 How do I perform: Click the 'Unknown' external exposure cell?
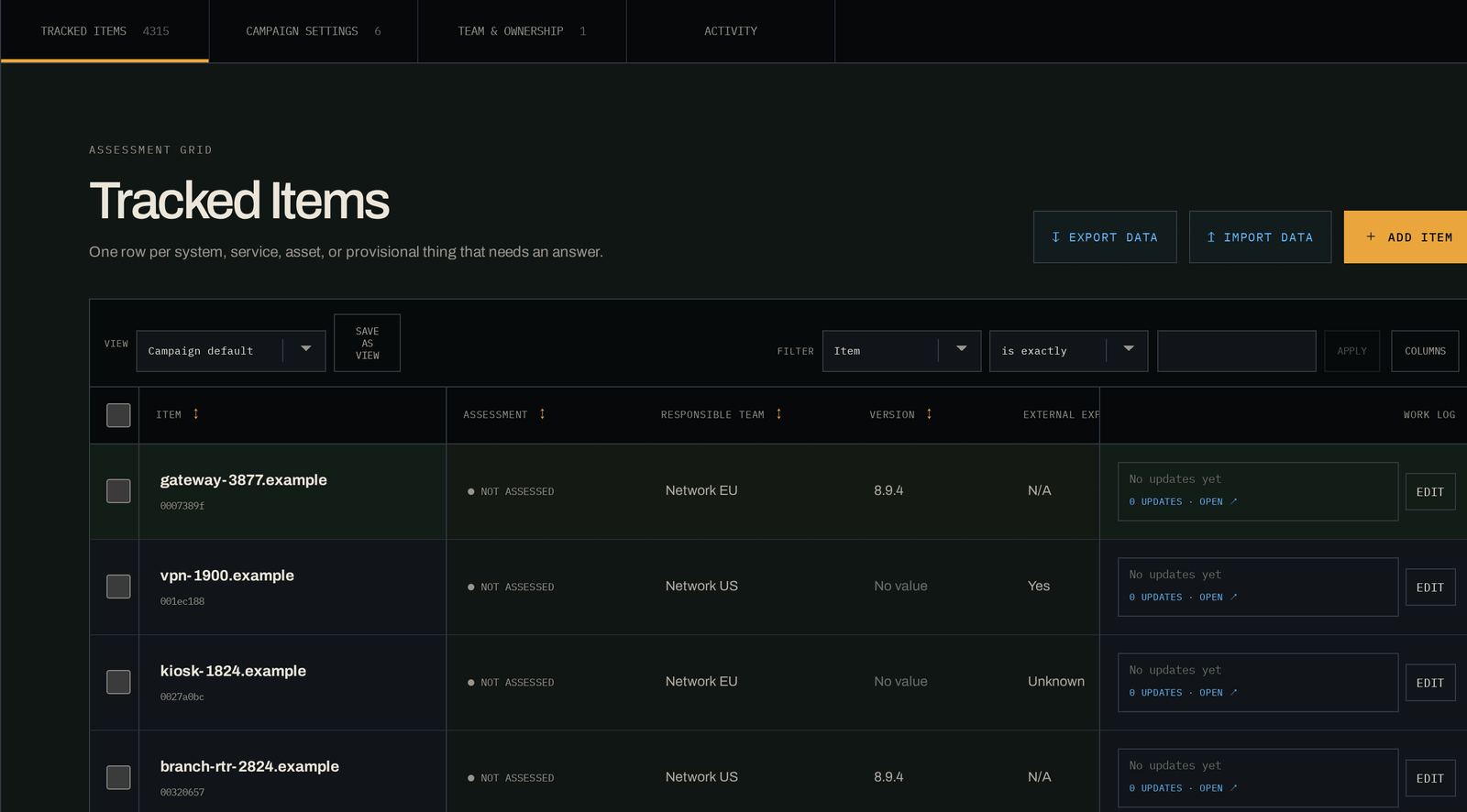(x=1056, y=681)
